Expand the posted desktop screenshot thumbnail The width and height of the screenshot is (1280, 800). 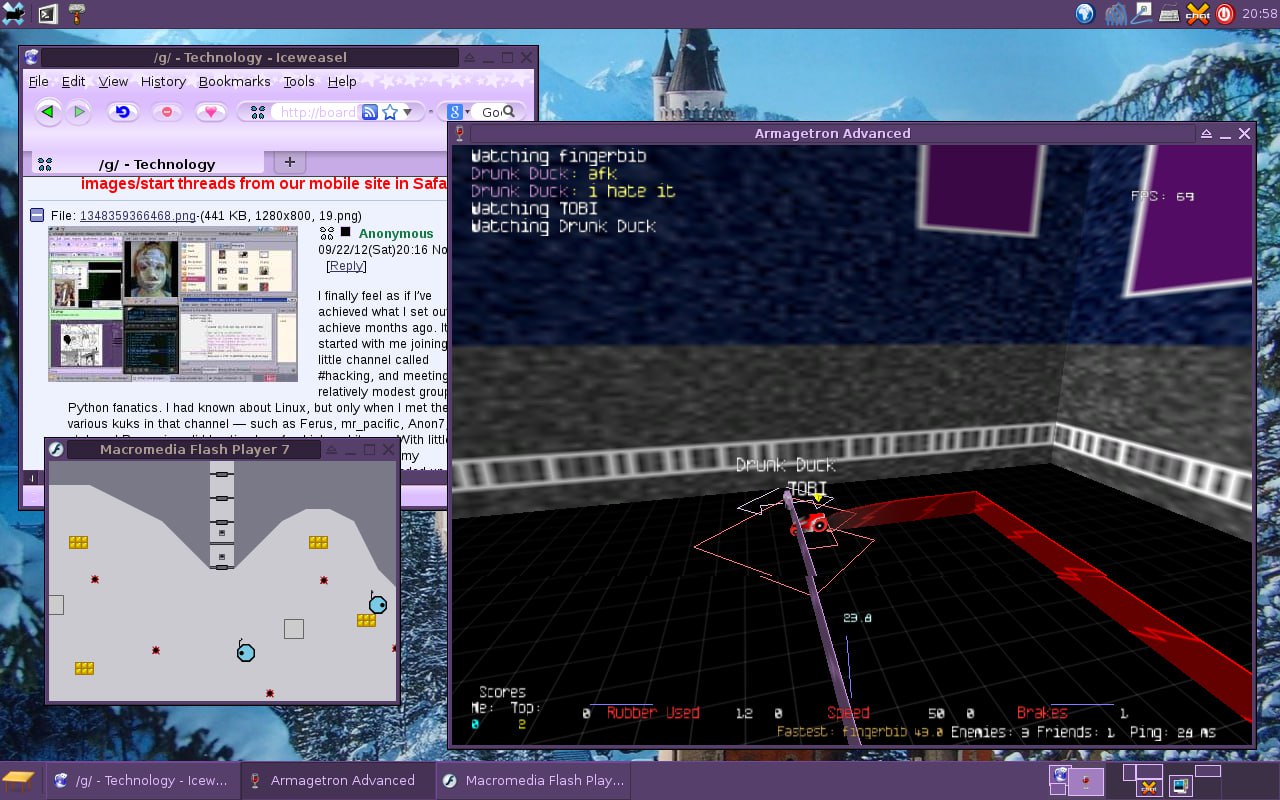tap(173, 304)
